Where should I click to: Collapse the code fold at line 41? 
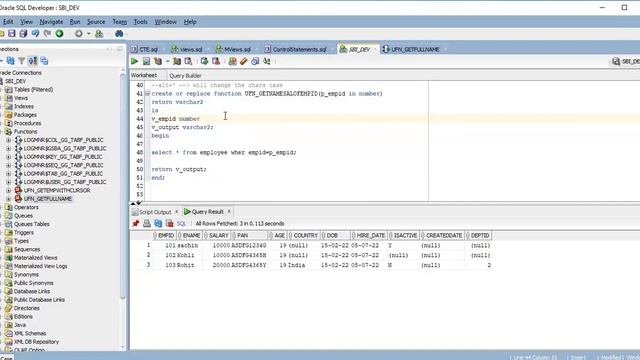click(147, 93)
